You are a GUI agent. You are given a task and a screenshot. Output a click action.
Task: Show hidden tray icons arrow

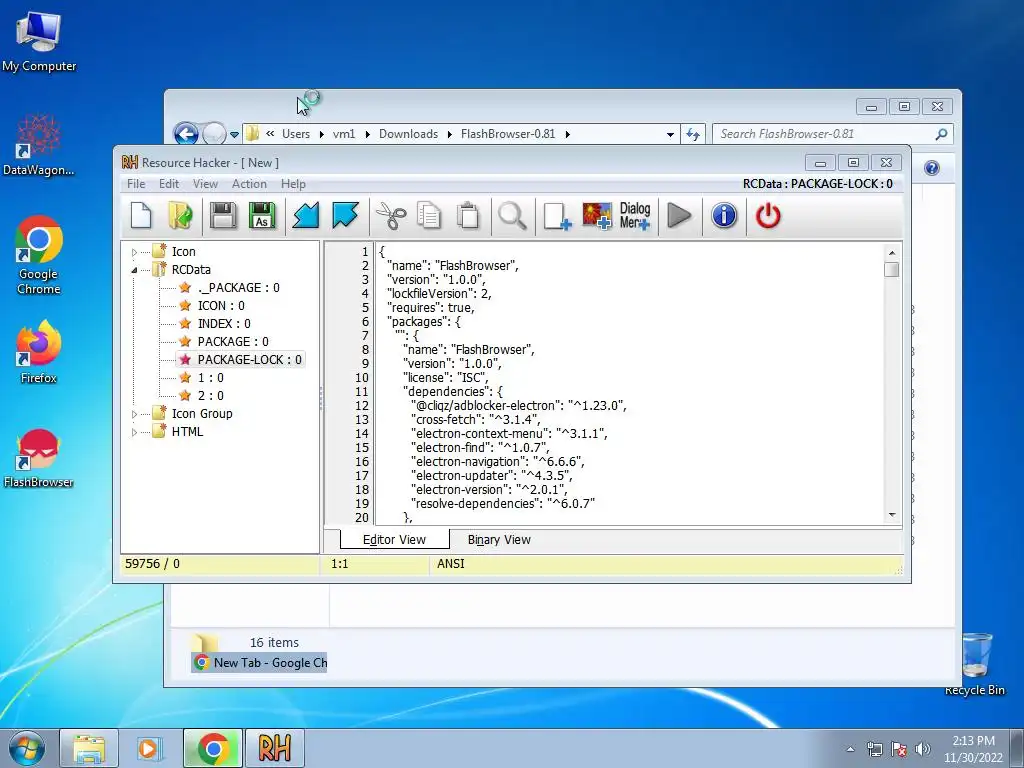click(850, 749)
